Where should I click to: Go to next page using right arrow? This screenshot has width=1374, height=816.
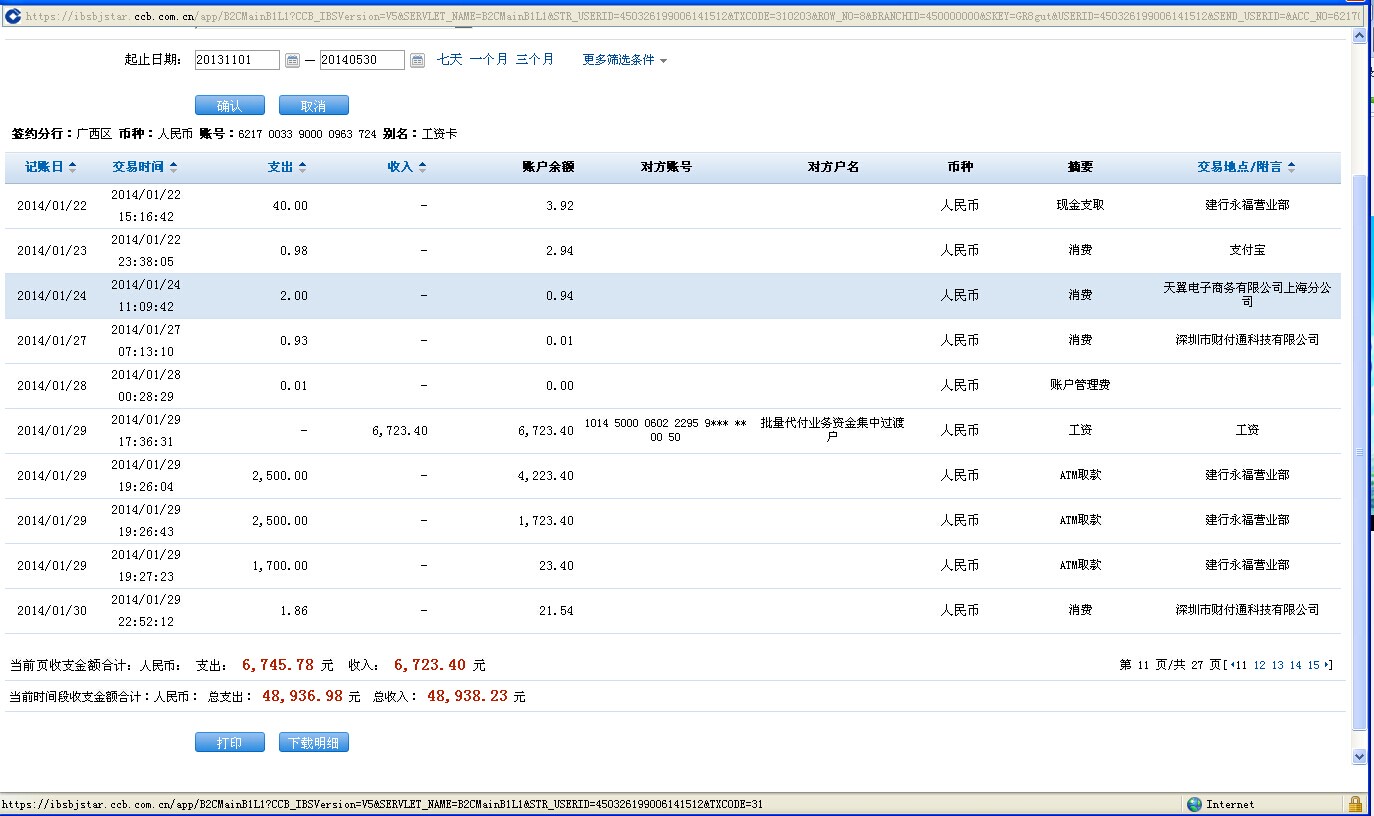(1327, 665)
